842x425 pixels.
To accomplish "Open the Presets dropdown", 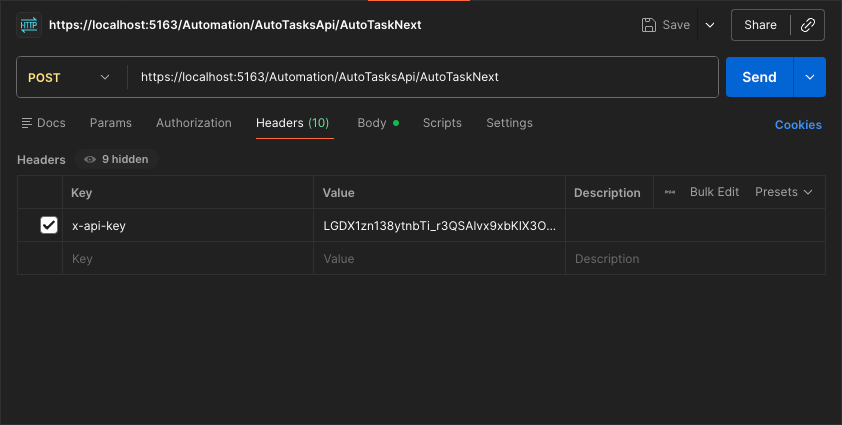I will coord(783,192).
